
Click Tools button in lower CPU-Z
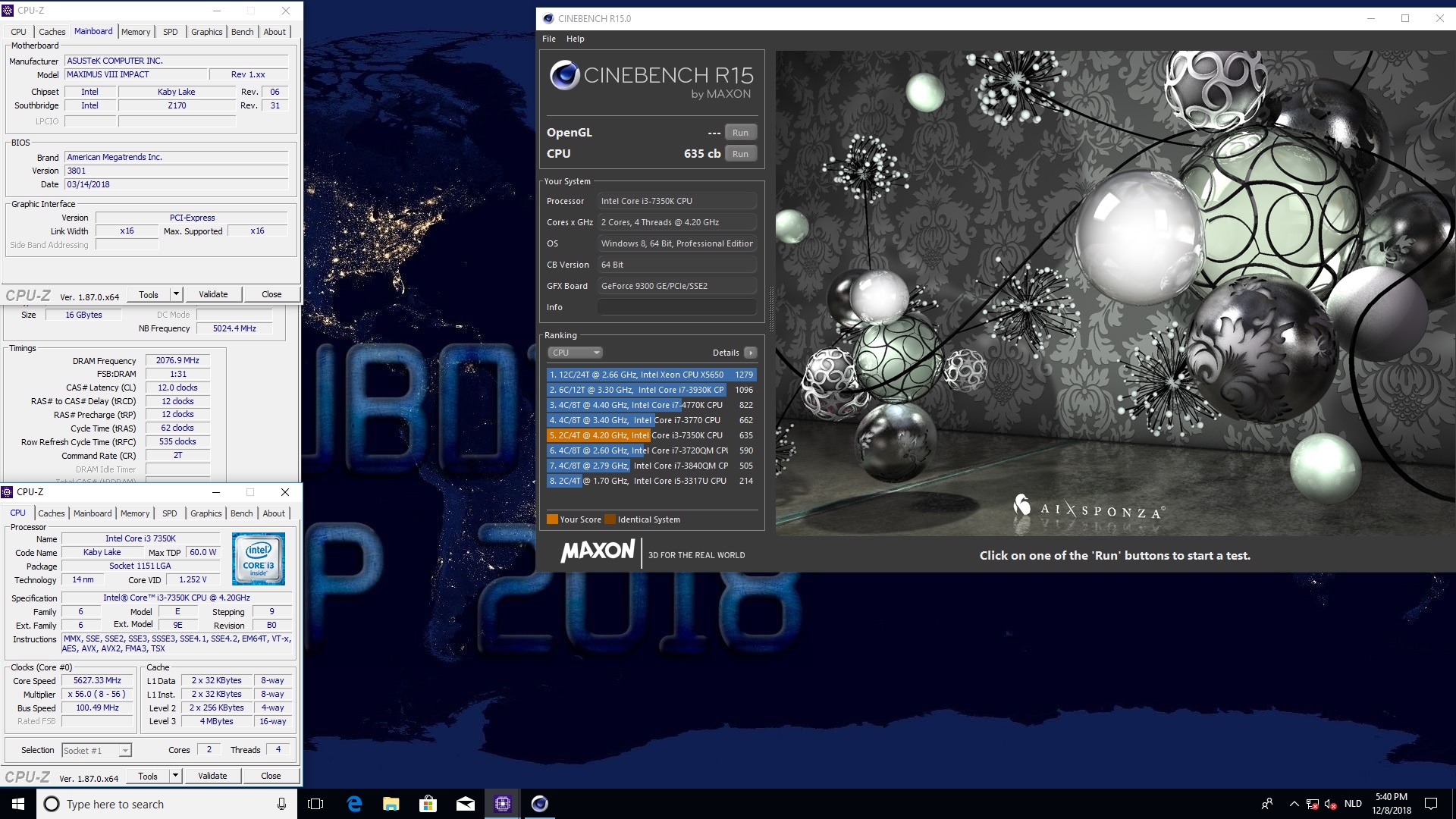pos(148,776)
